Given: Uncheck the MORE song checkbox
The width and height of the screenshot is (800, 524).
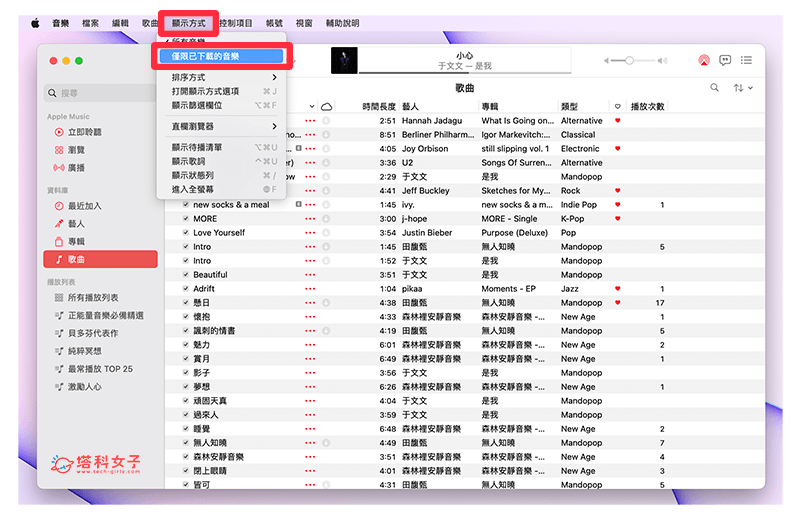Looking at the screenshot, I should 186,218.
